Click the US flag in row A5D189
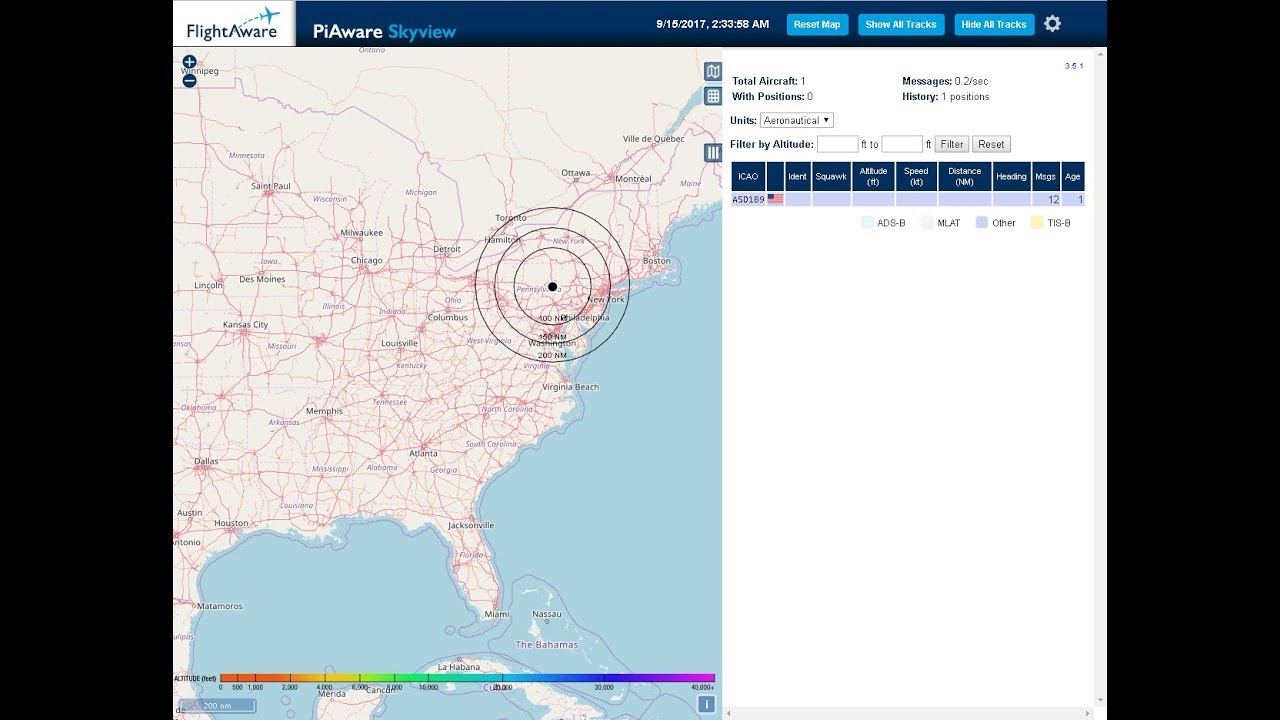The height and width of the screenshot is (720, 1280). [x=775, y=200]
